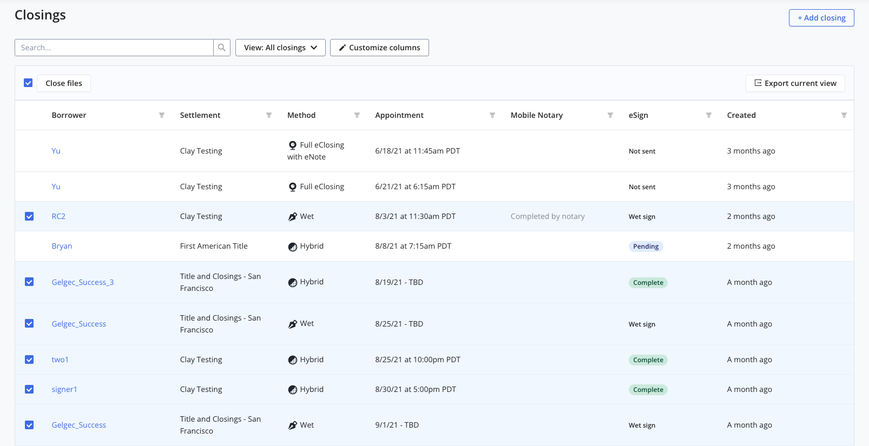The width and height of the screenshot is (869, 446).
Task: Uncheck the two1 row checkbox
Action: coord(29,360)
